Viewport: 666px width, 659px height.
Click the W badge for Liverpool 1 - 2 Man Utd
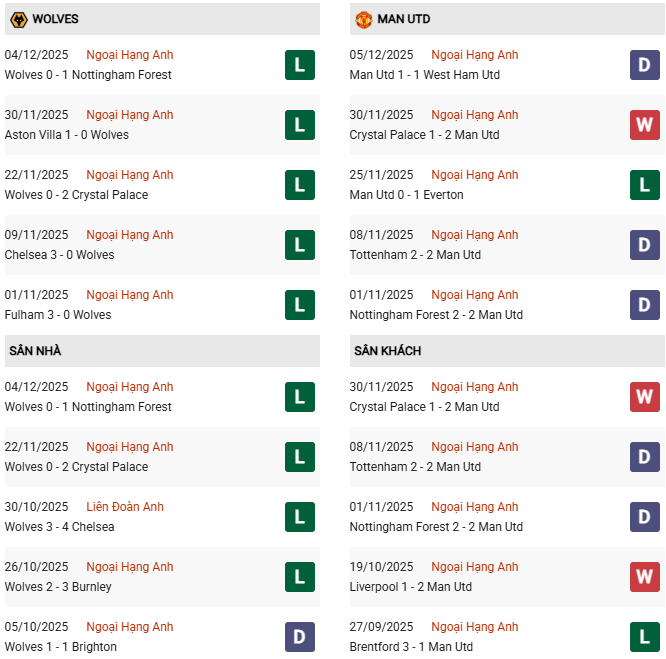coord(644,577)
